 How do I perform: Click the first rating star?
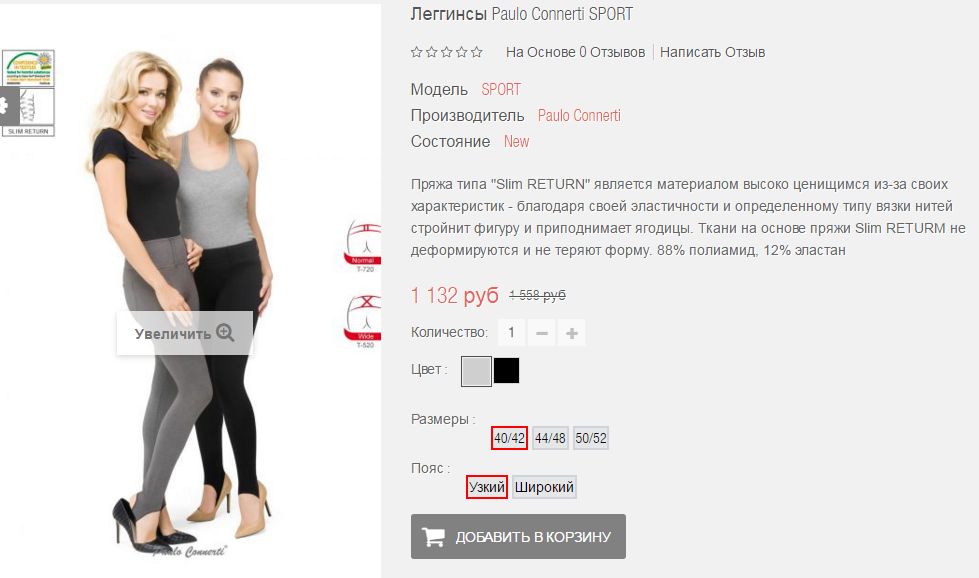416,52
